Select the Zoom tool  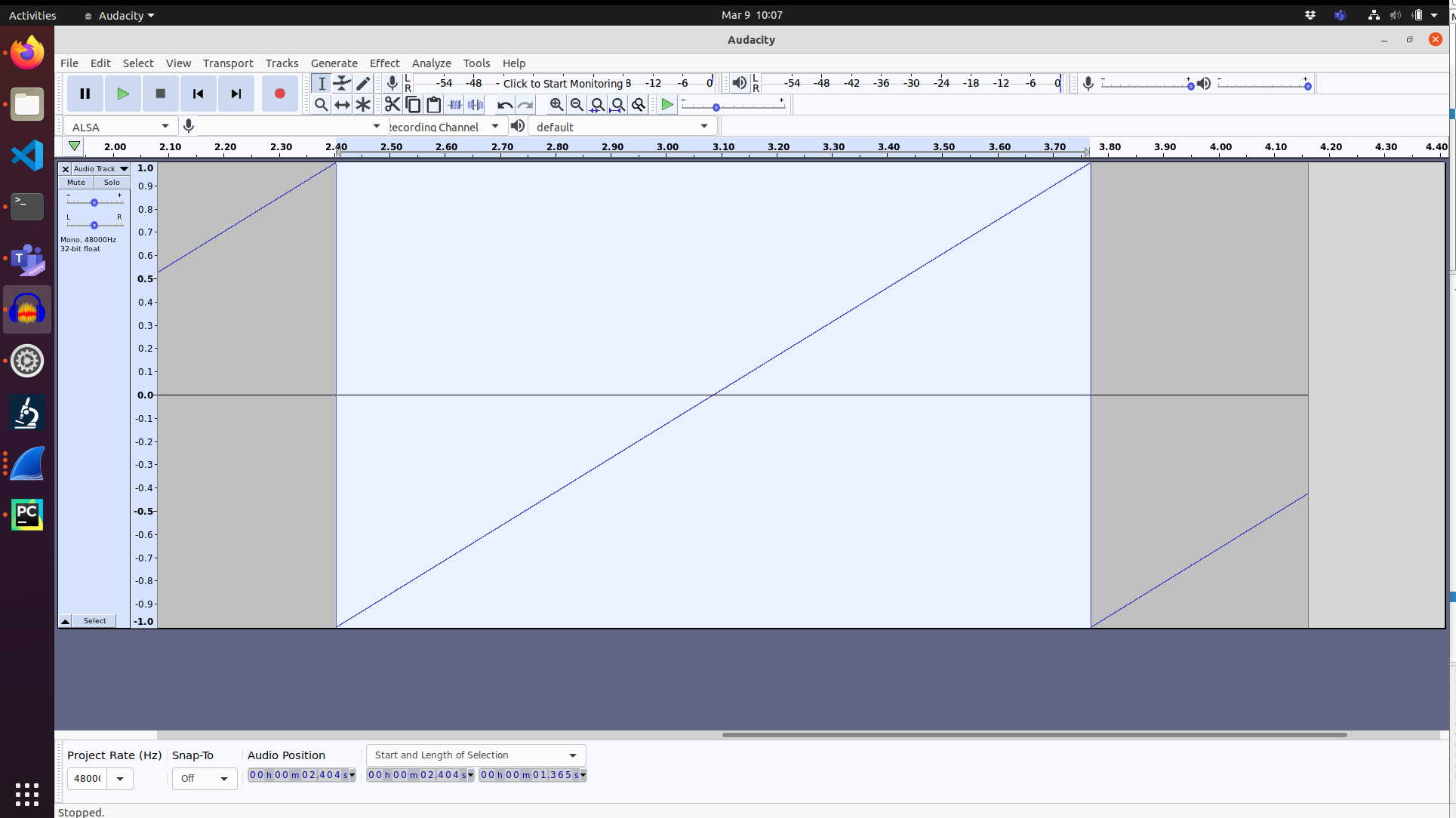(x=322, y=105)
